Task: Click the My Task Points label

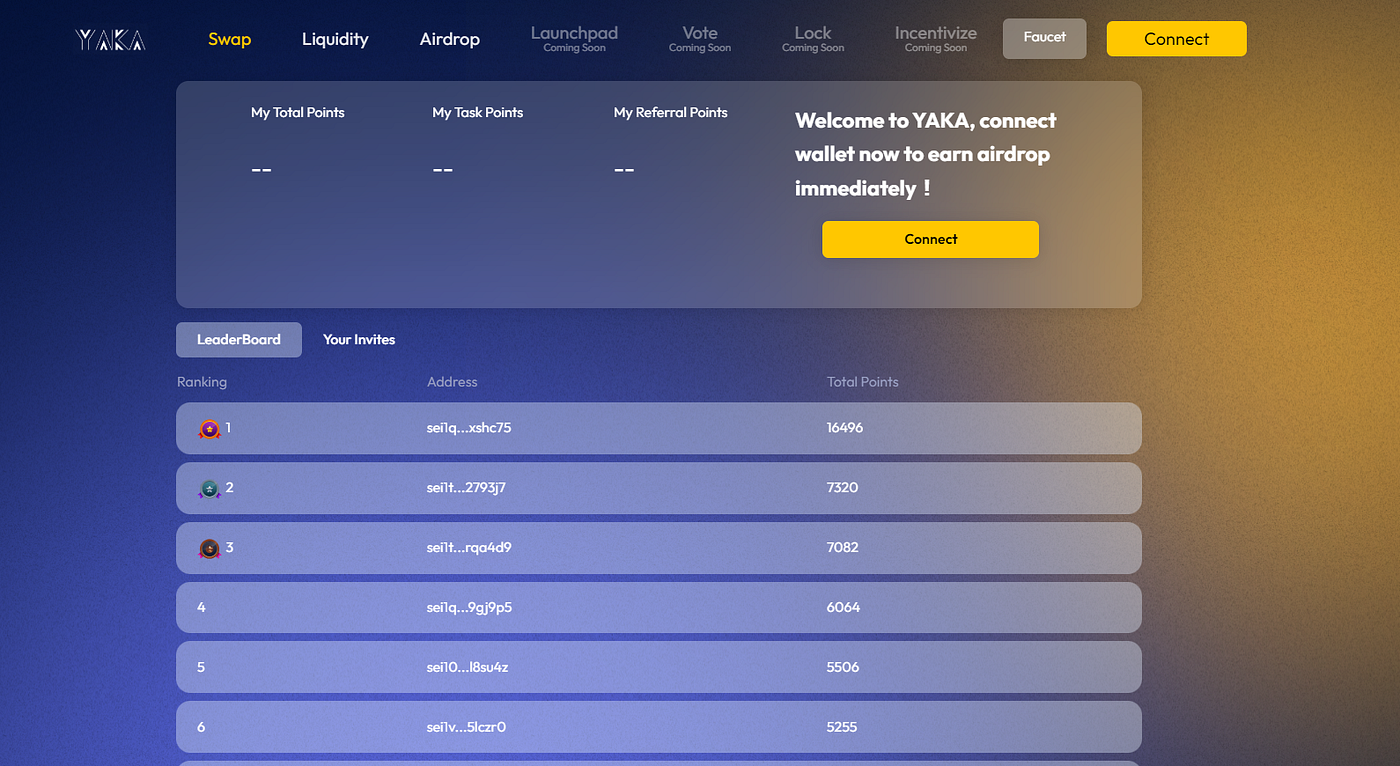Action: click(478, 113)
